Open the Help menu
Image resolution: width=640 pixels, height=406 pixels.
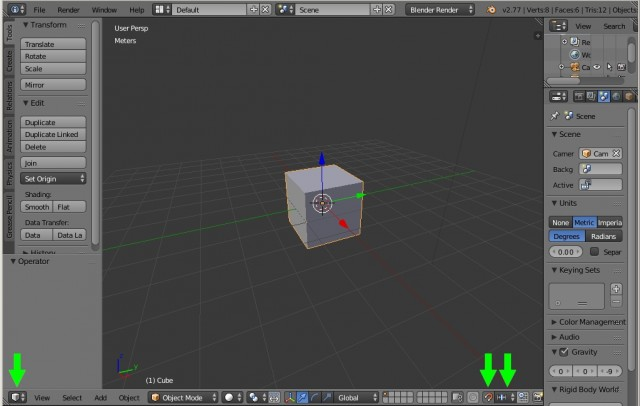137,10
